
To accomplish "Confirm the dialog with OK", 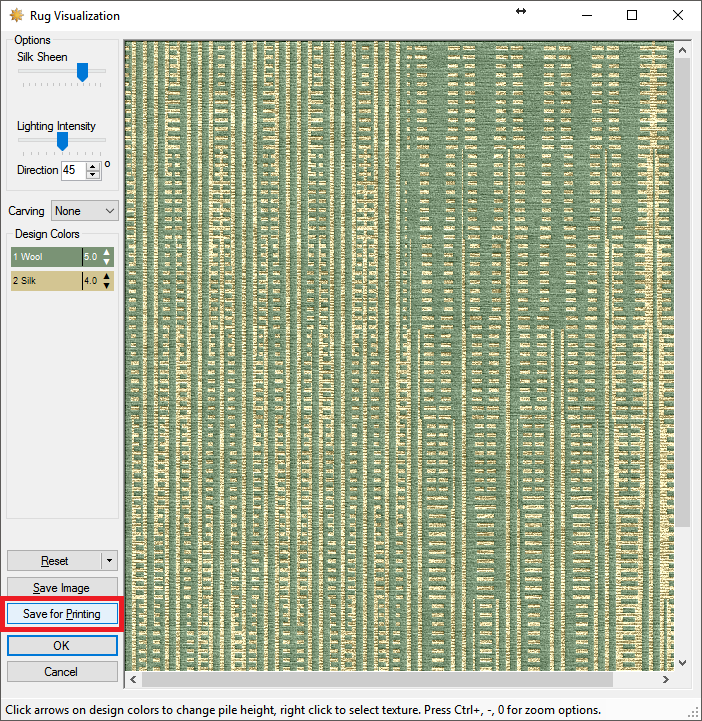I will 62,646.
